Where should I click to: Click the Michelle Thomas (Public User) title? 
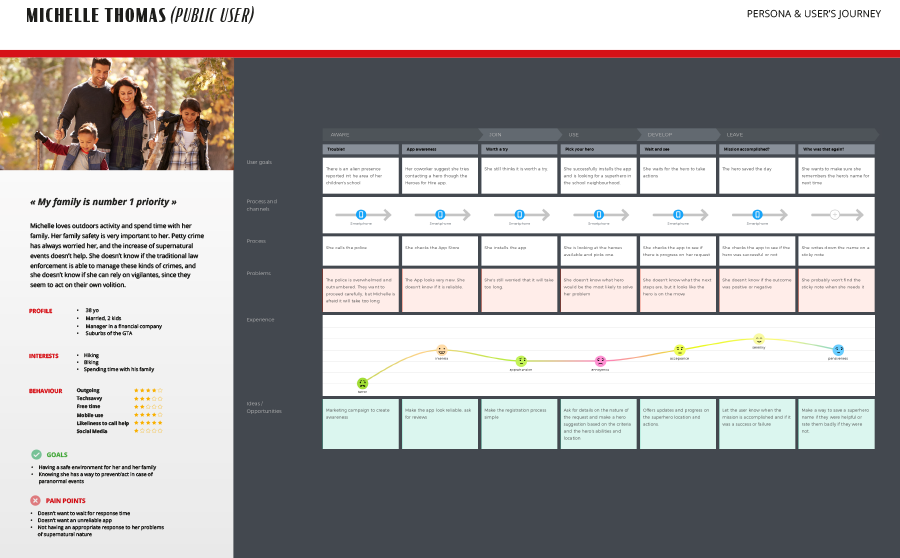tap(140, 15)
